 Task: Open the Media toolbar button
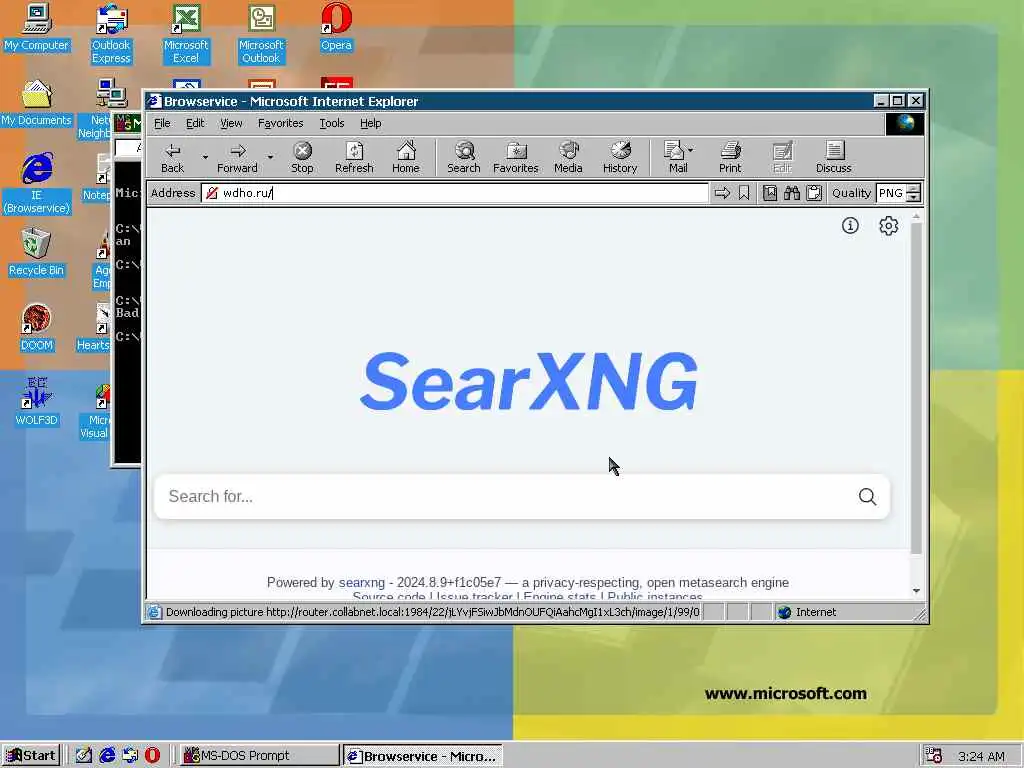pos(568,157)
